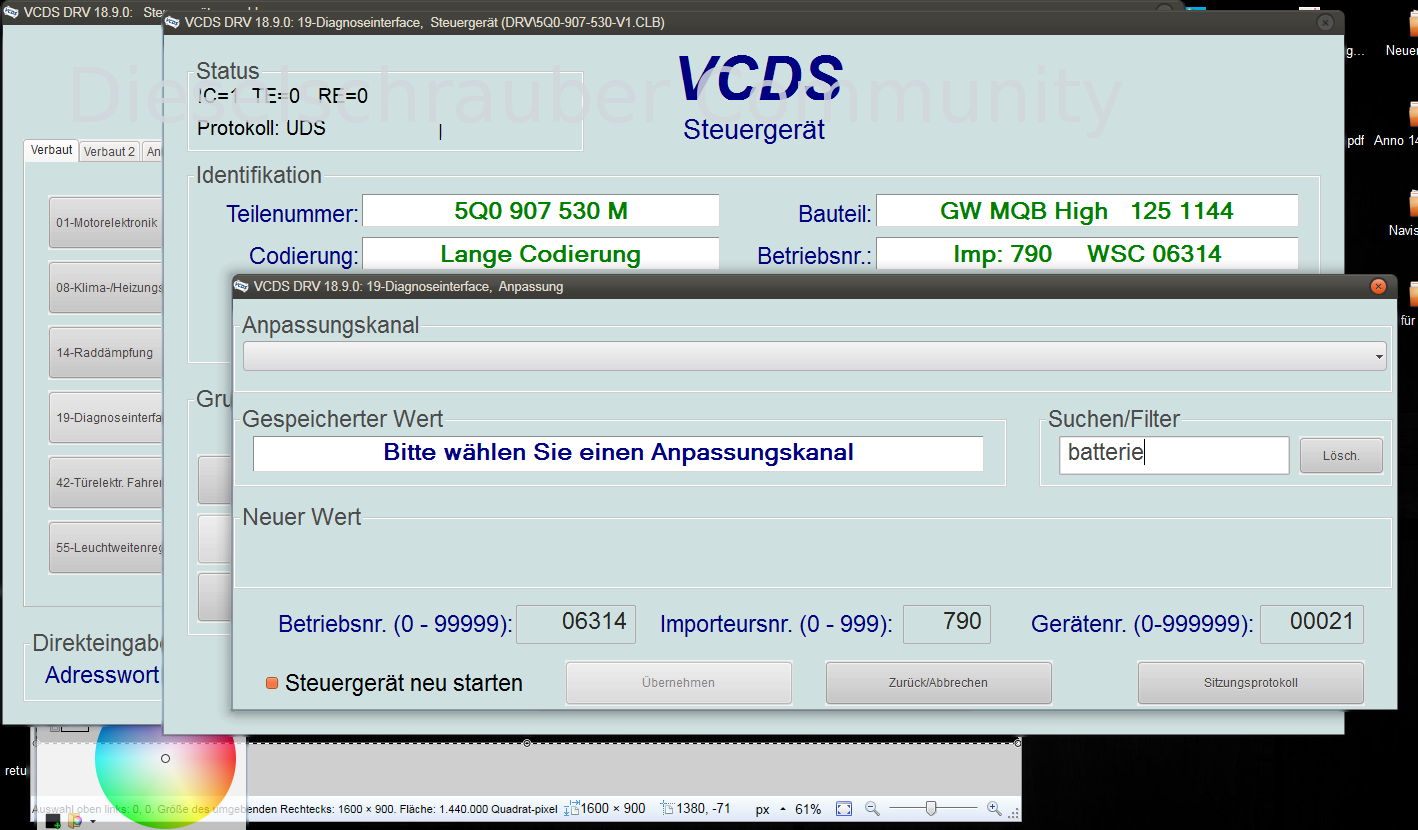1418x830 pixels.
Task: Click the cursor position icon beside 1380, -71
Action: 667,808
